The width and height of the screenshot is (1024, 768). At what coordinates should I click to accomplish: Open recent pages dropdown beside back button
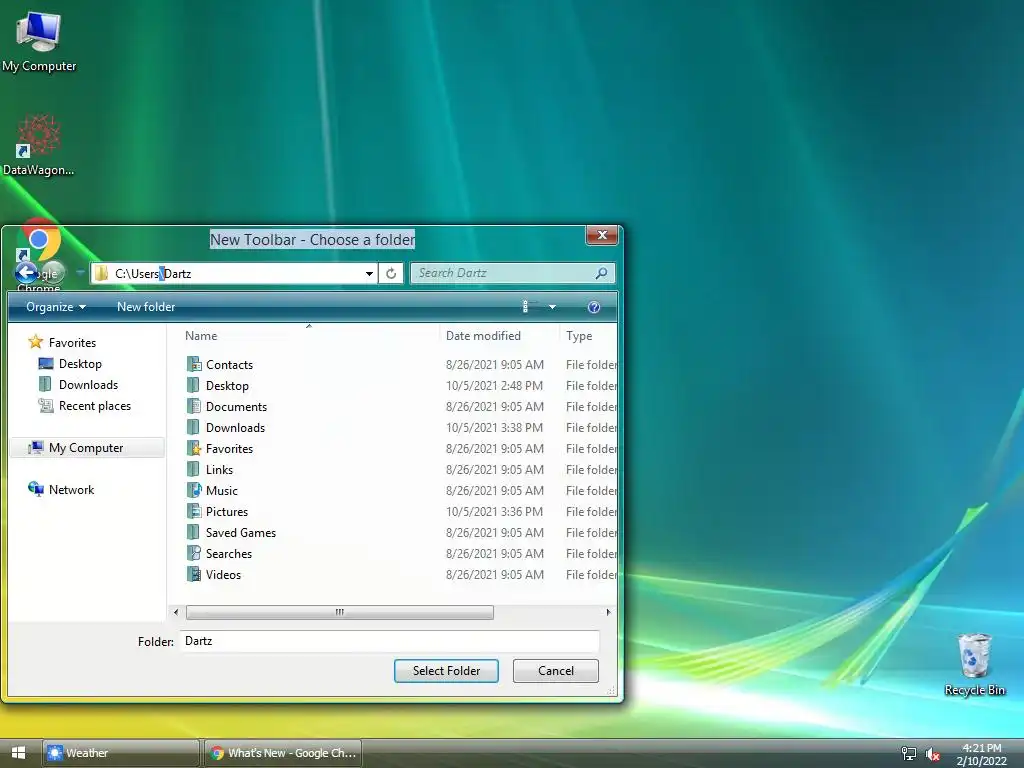coord(80,273)
